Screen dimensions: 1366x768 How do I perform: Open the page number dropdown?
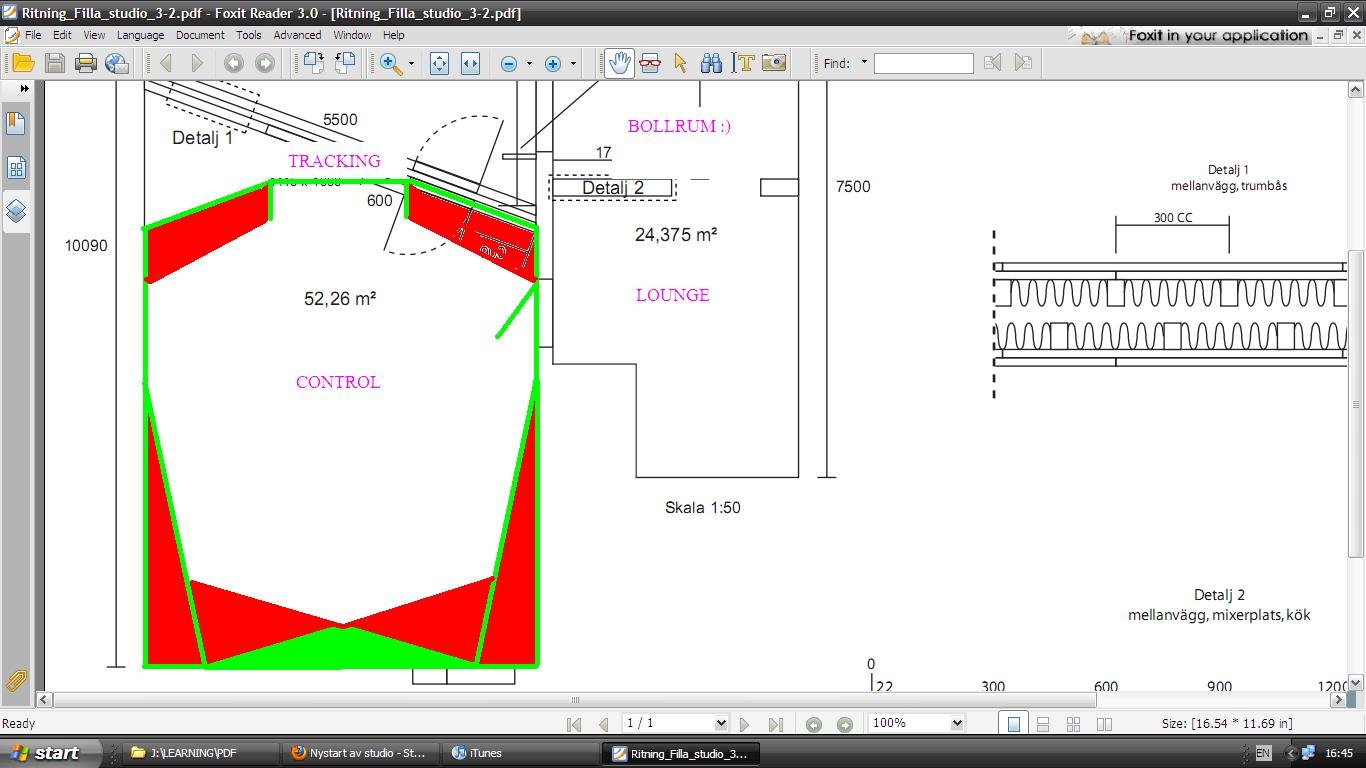720,723
